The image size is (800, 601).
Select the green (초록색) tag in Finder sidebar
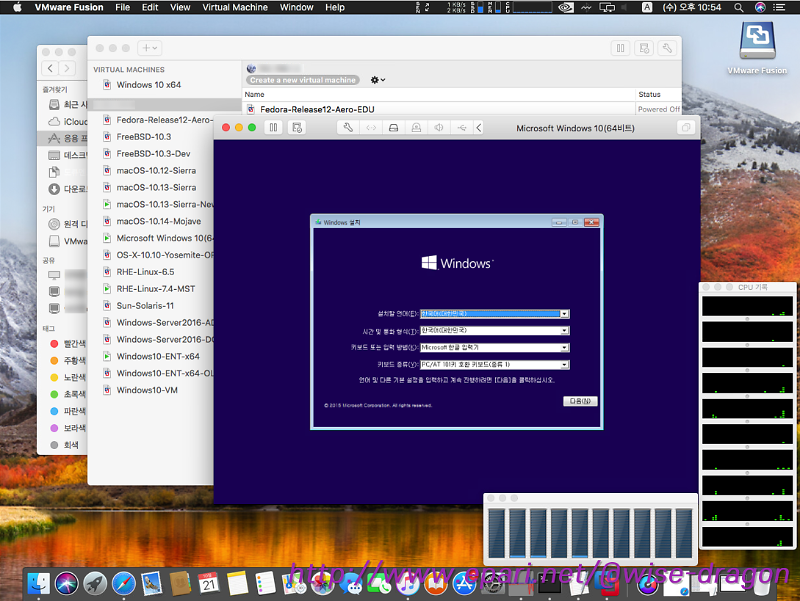[x=68, y=394]
